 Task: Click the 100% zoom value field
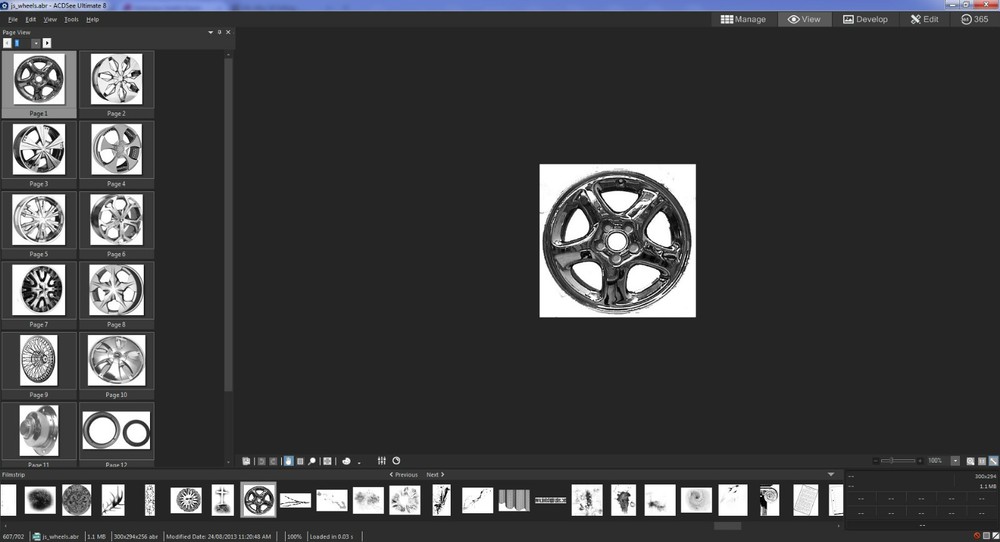[936, 461]
